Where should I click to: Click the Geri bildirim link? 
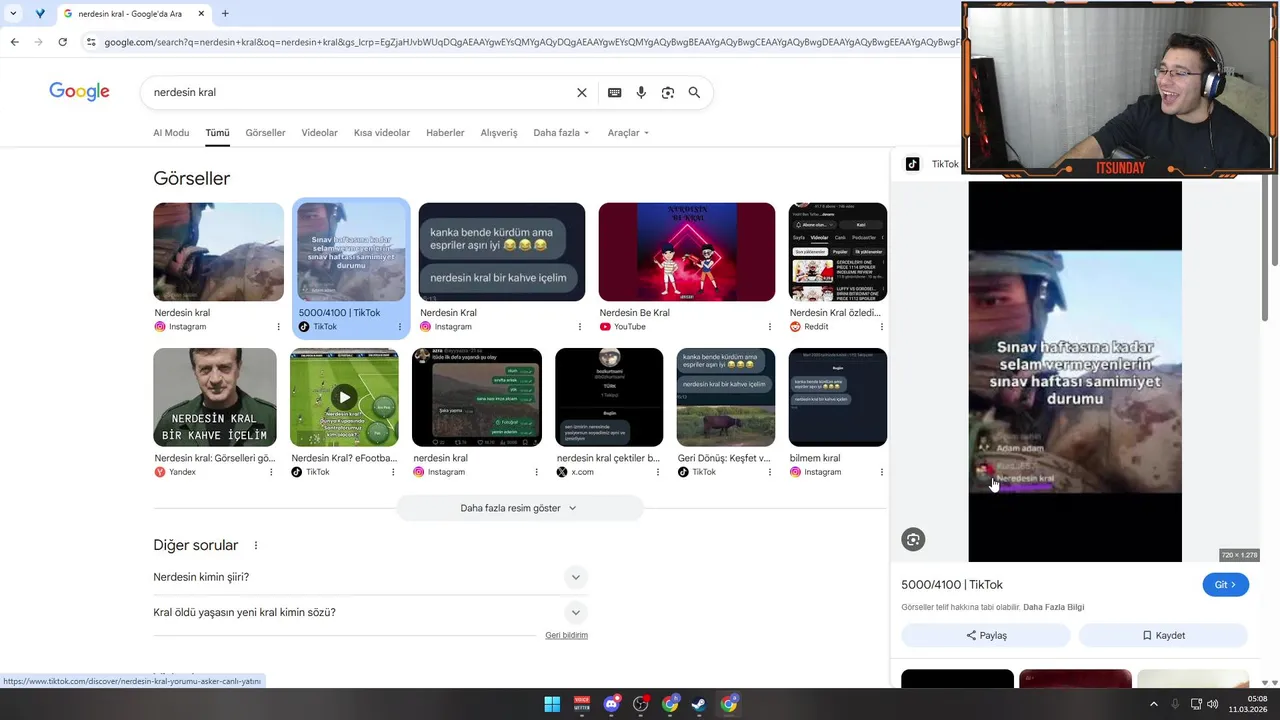[x=566, y=635]
